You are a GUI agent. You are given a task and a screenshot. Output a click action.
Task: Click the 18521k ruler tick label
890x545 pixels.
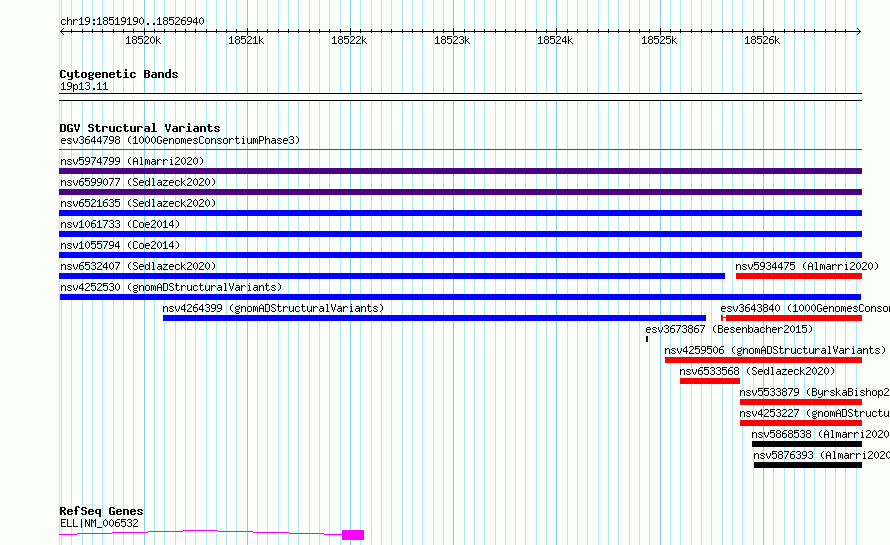246,40
